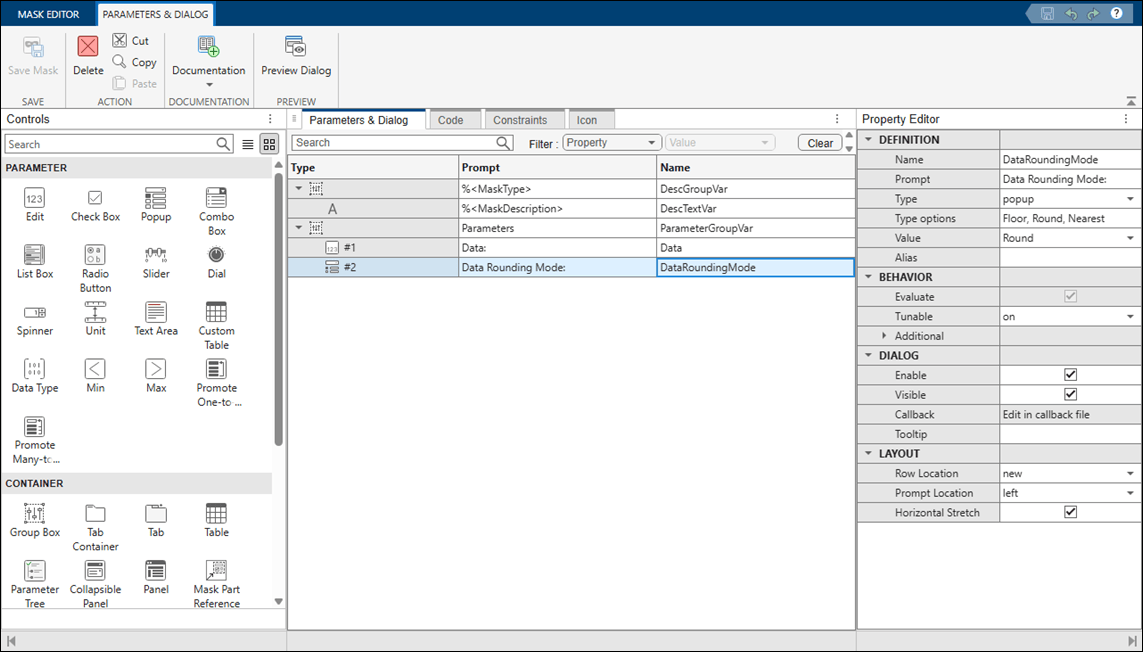Open the Code tab
Image resolution: width=1143 pixels, height=652 pixels.
tap(450, 120)
